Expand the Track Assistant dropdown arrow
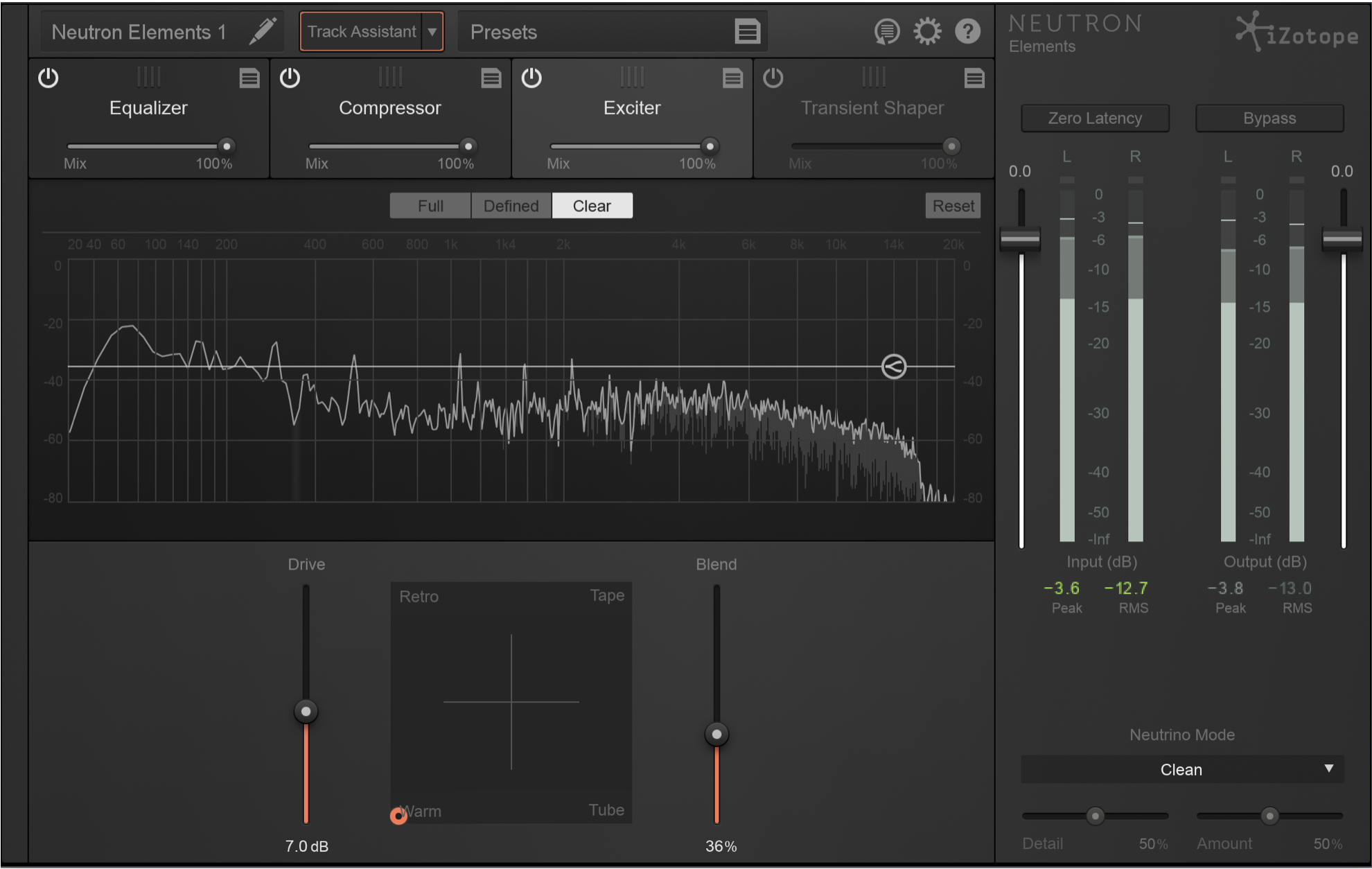 point(432,32)
